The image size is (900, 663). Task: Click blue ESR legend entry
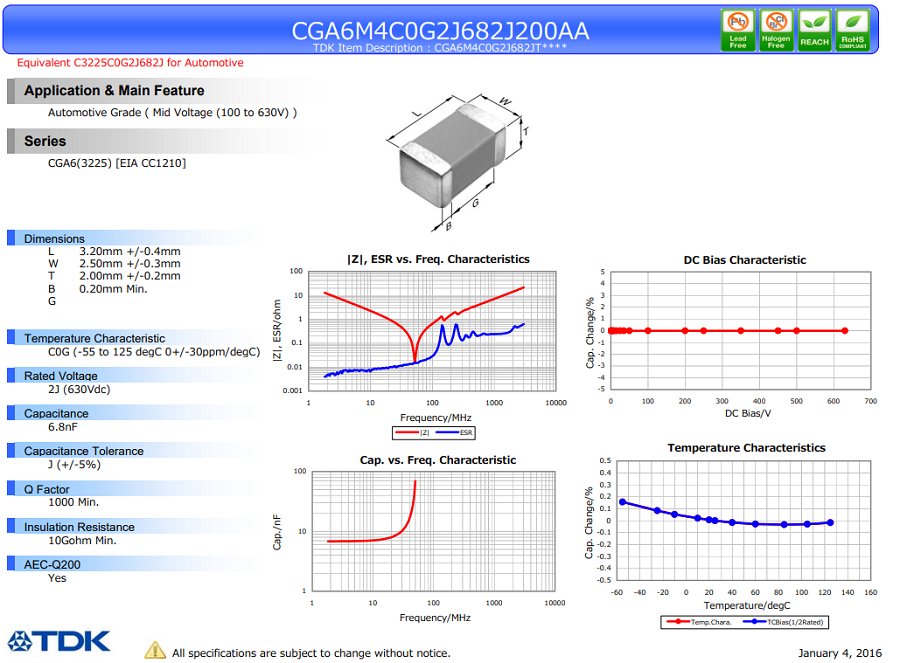coord(455,433)
